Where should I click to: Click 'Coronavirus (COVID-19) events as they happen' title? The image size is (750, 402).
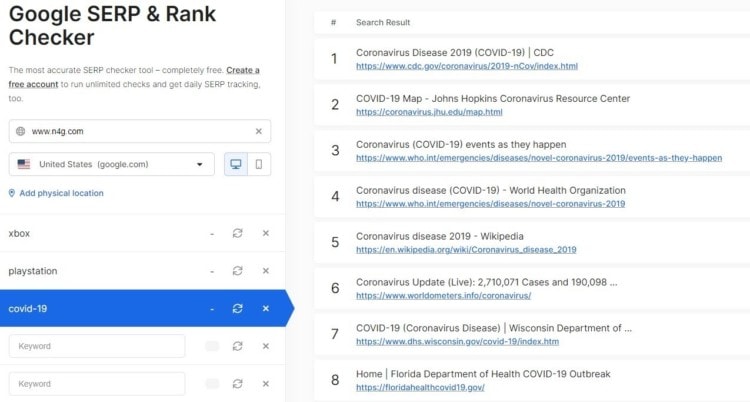461,145
